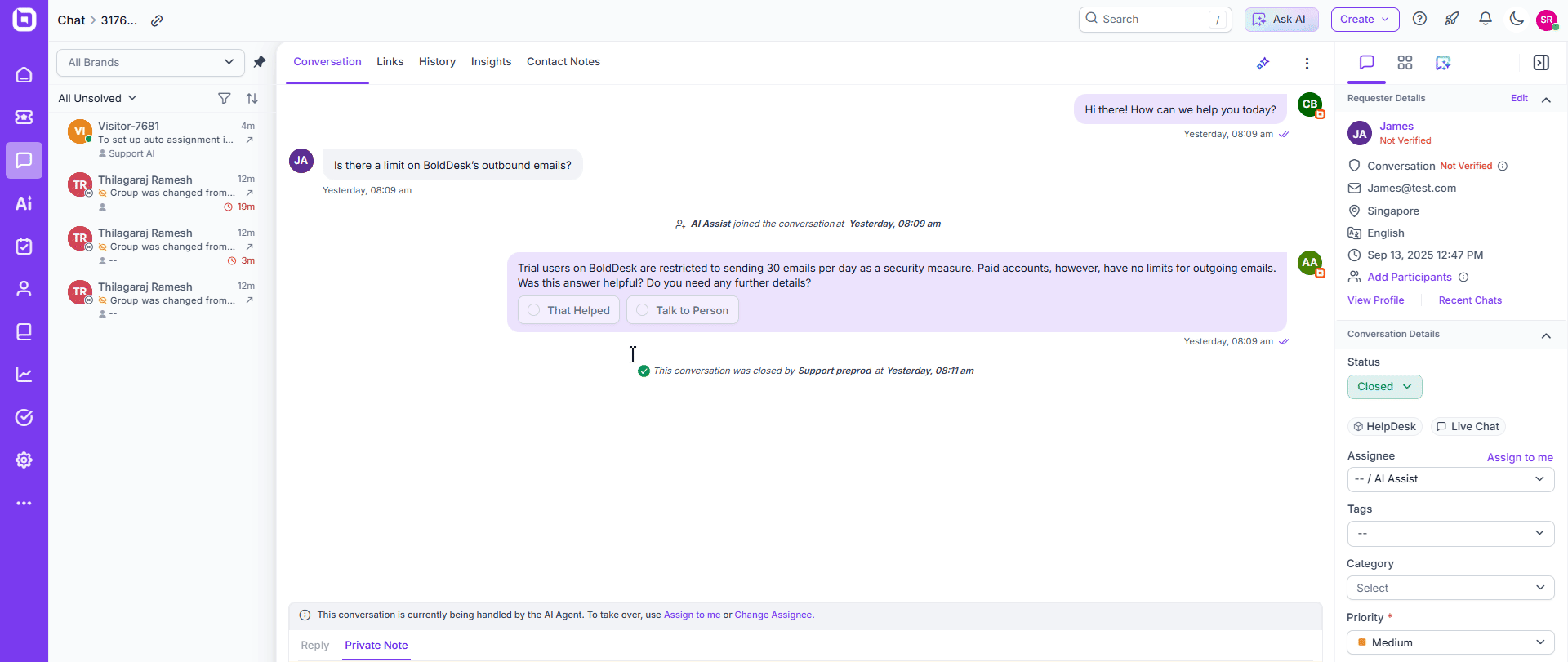
Task: Switch to the Insights tab
Action: (x=491, y=62)
